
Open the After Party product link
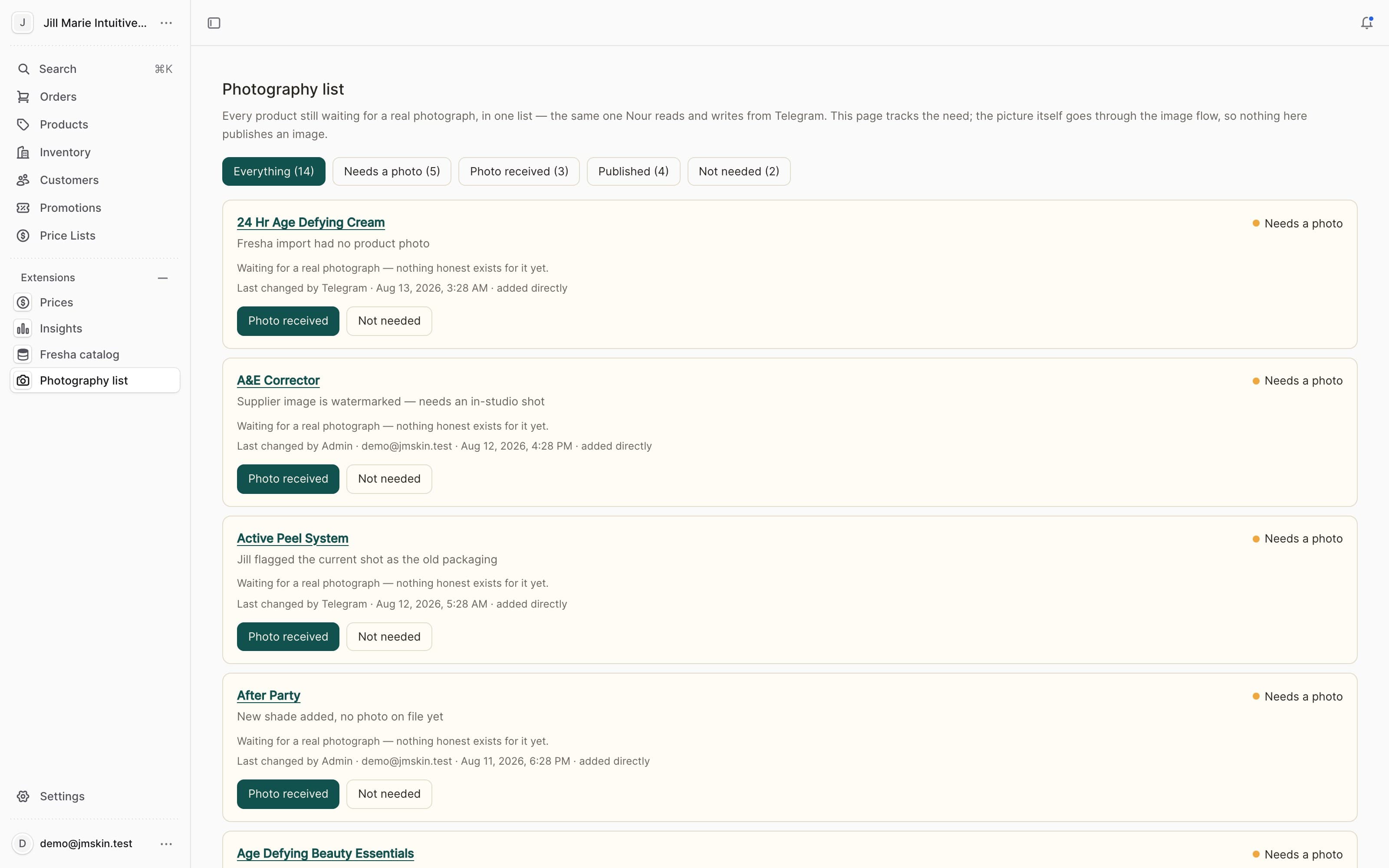[269, 696]
